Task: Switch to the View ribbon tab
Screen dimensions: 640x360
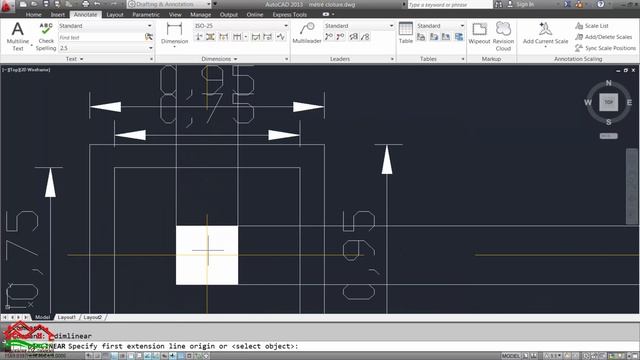Action: click(x=175, y=14)
